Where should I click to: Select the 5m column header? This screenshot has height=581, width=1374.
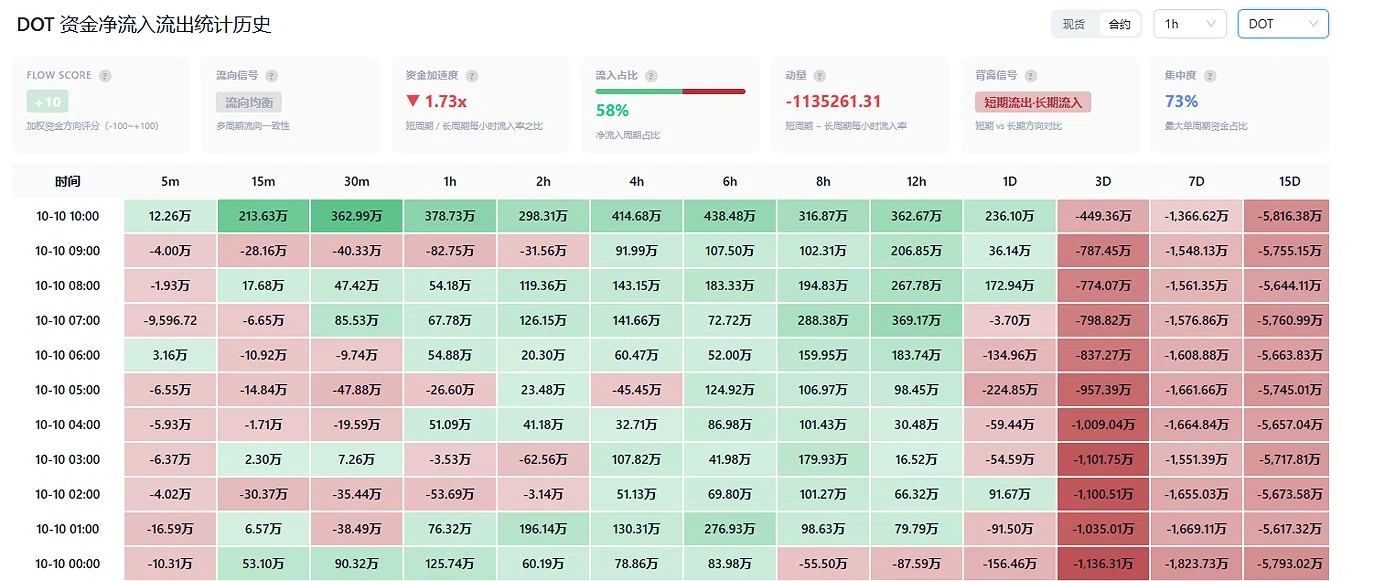point(170,181)
